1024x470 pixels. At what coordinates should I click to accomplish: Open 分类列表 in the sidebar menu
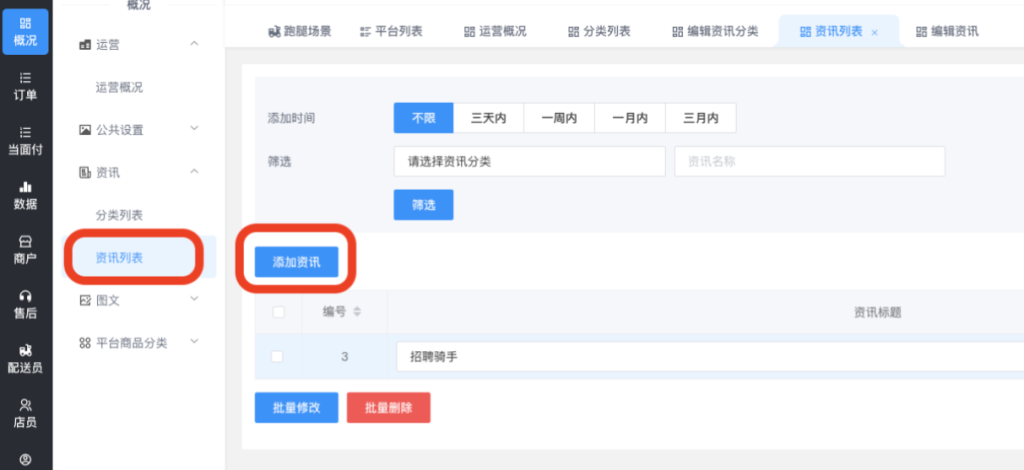pyautogui.click(x=119, y=215)
